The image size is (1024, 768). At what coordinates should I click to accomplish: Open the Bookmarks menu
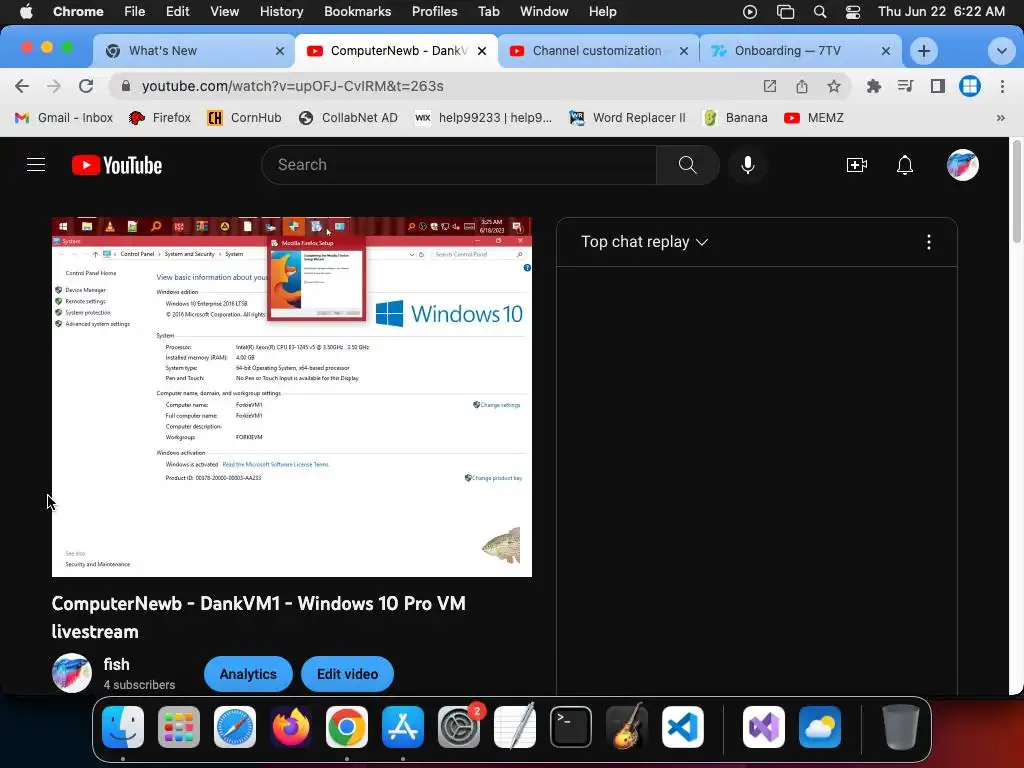click(x=358, y=11)
